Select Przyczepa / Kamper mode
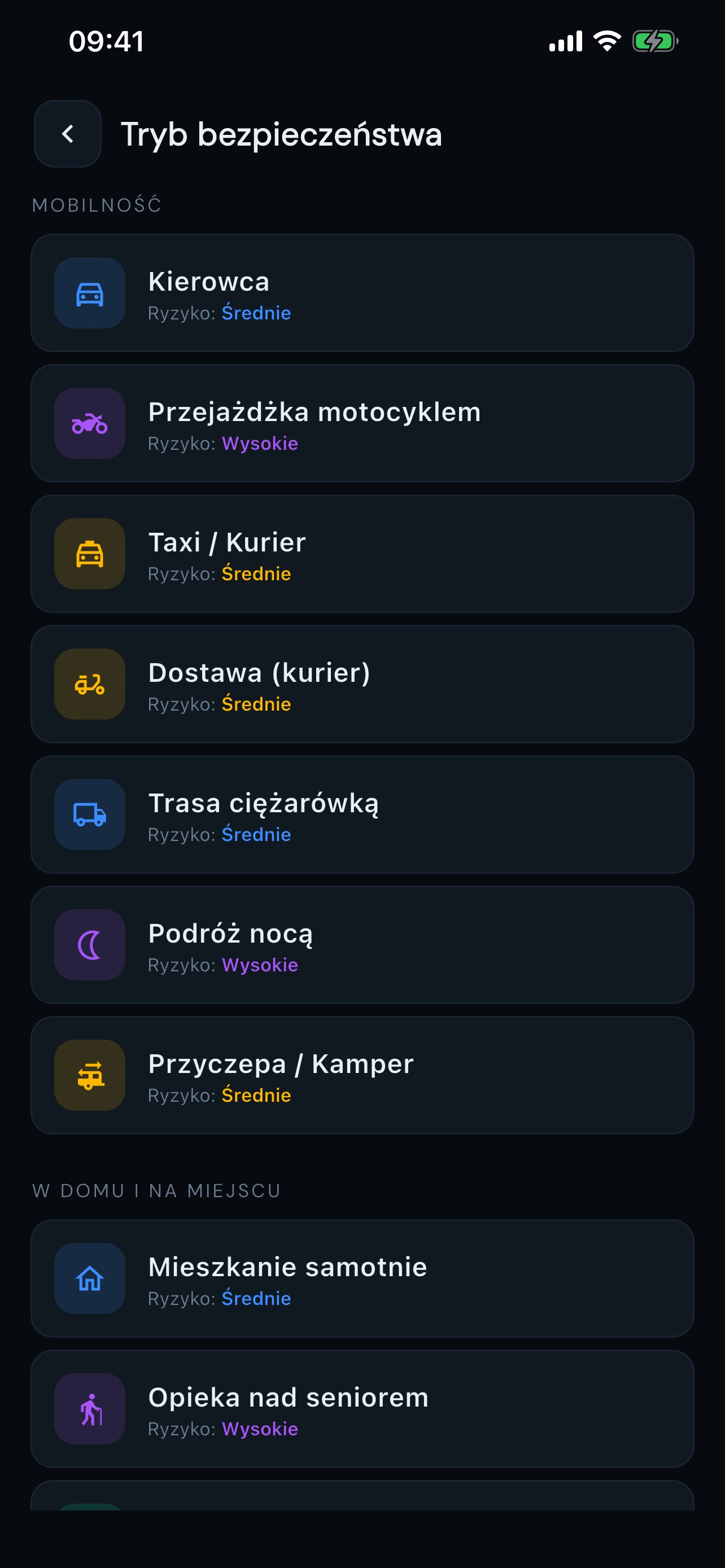Screen dimensions: 725x1568 point(362,1075)
